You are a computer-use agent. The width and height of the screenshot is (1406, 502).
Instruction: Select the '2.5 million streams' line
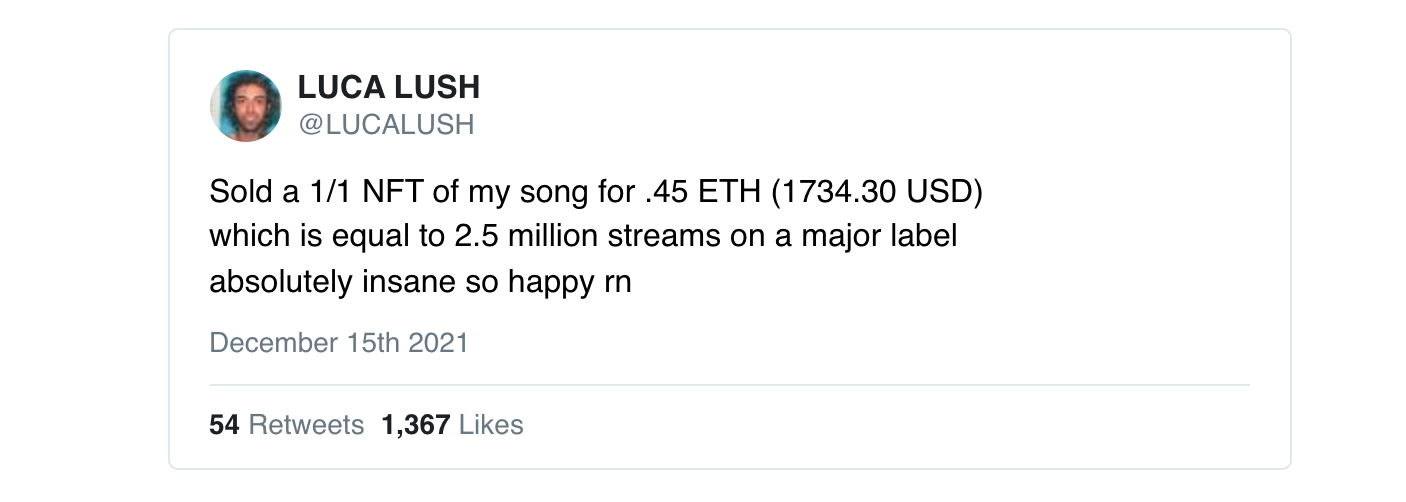point(583,237)
